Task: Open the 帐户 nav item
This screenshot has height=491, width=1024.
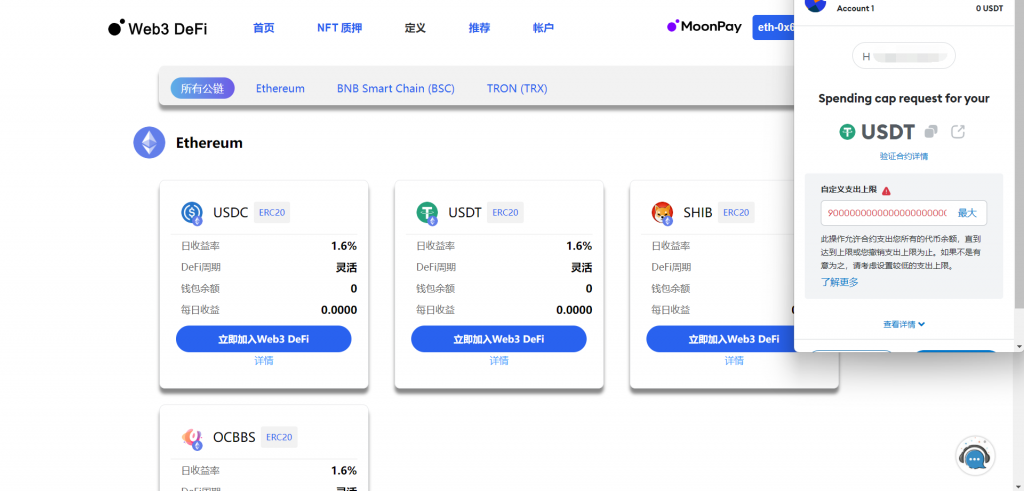Action: pyautogui.click(x=543, y=28)
